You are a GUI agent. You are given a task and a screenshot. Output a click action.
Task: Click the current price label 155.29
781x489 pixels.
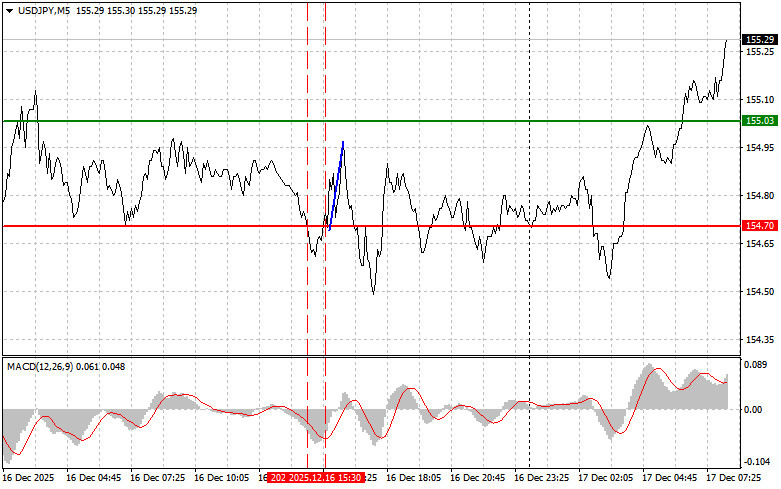pos(760,40)
